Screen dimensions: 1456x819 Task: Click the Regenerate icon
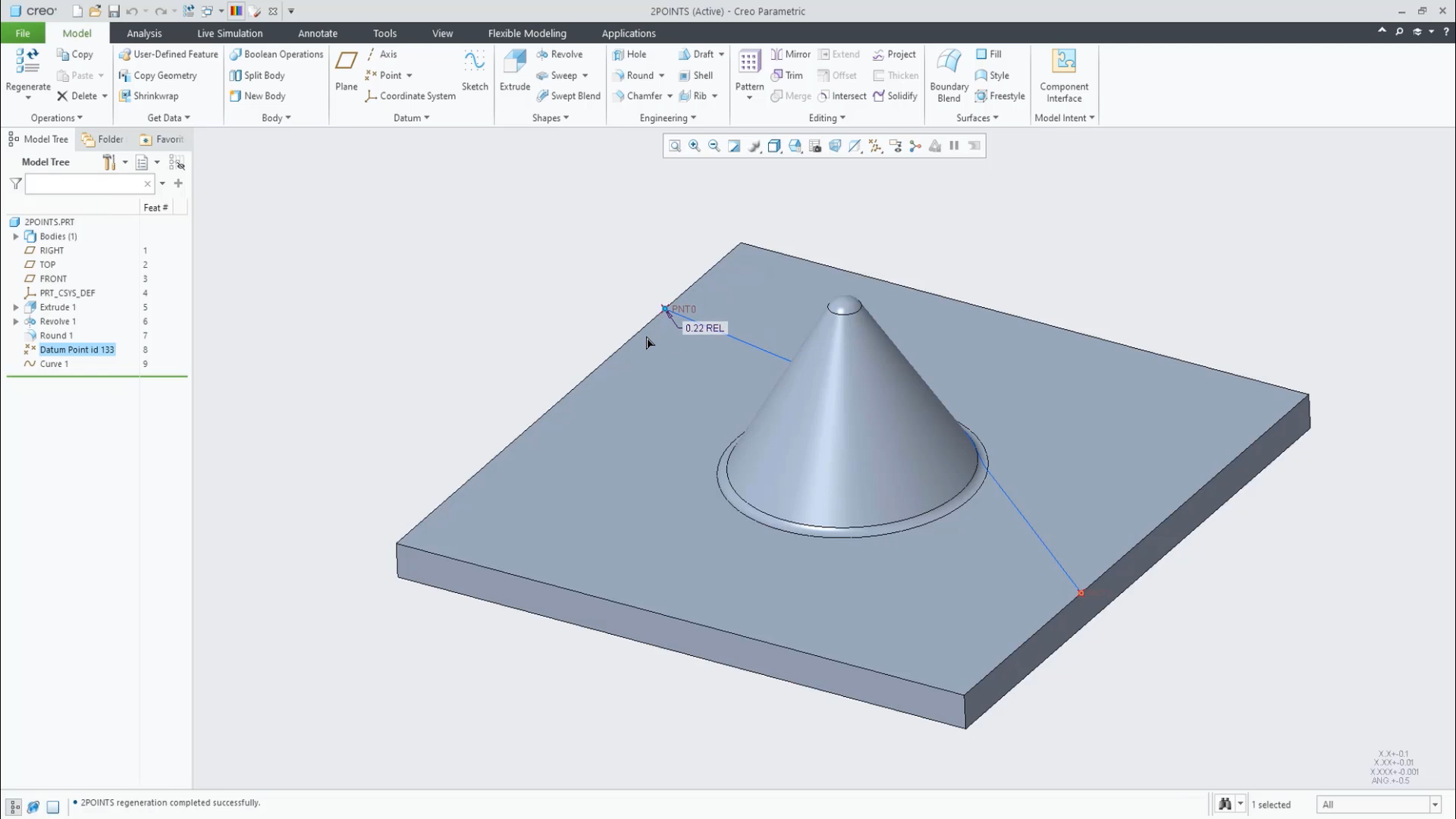pyautogui.click(x=28, y=62)
